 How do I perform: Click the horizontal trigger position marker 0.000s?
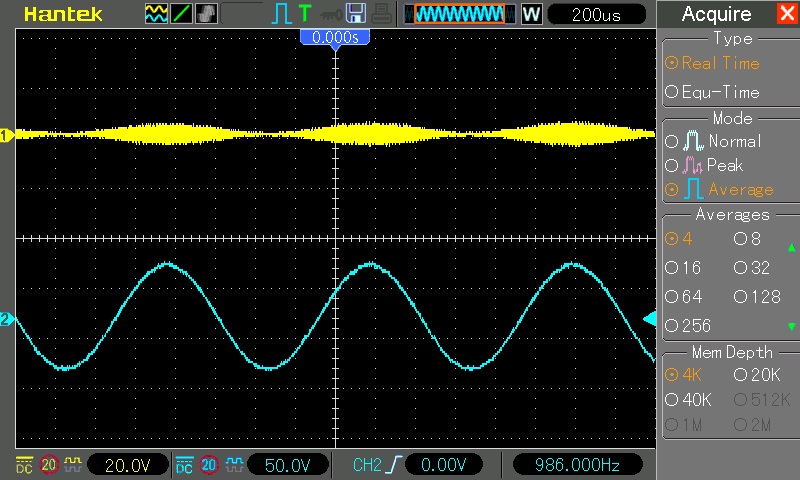(x=336, y=37)
